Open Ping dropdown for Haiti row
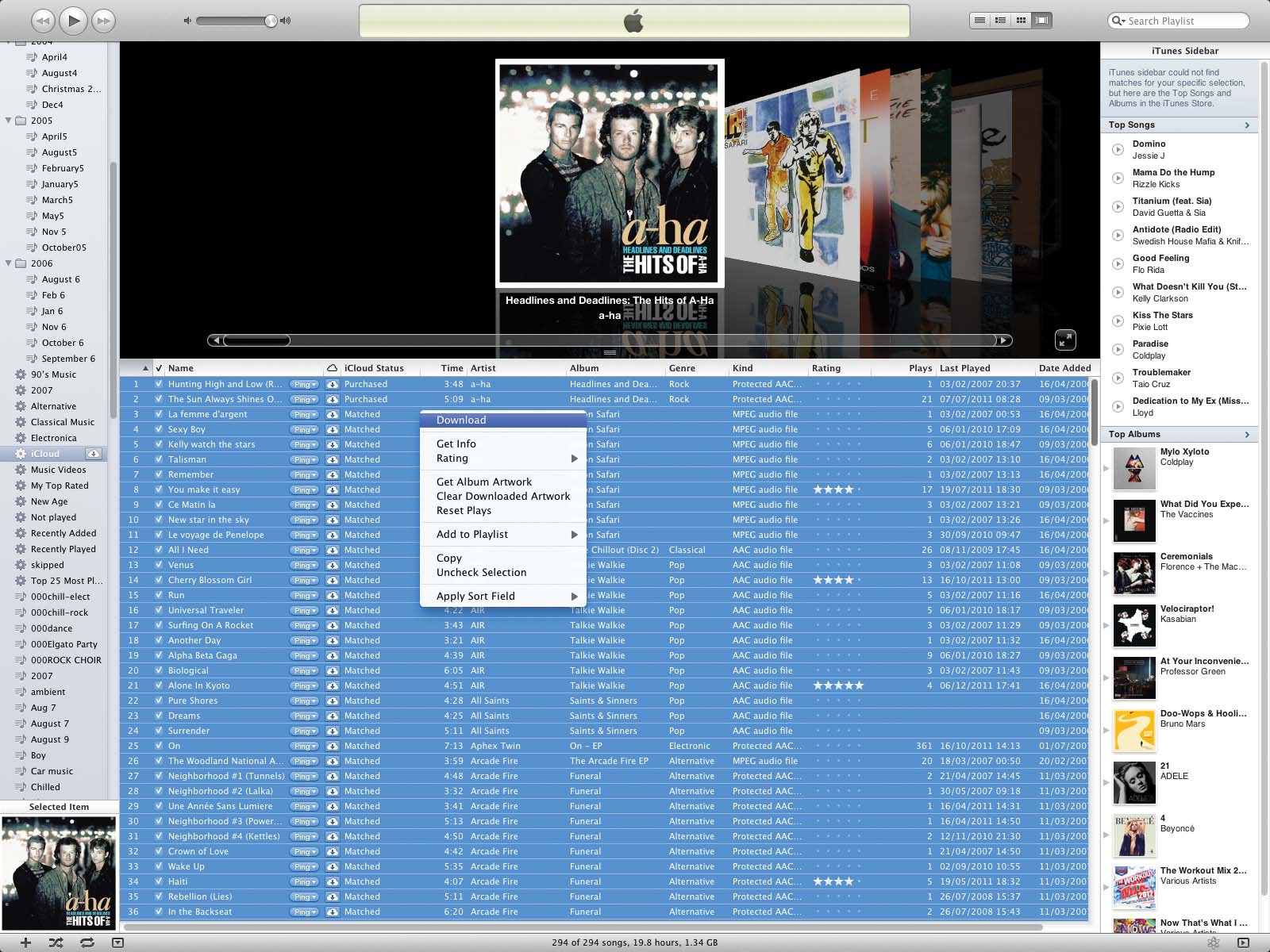 (304, 881)
